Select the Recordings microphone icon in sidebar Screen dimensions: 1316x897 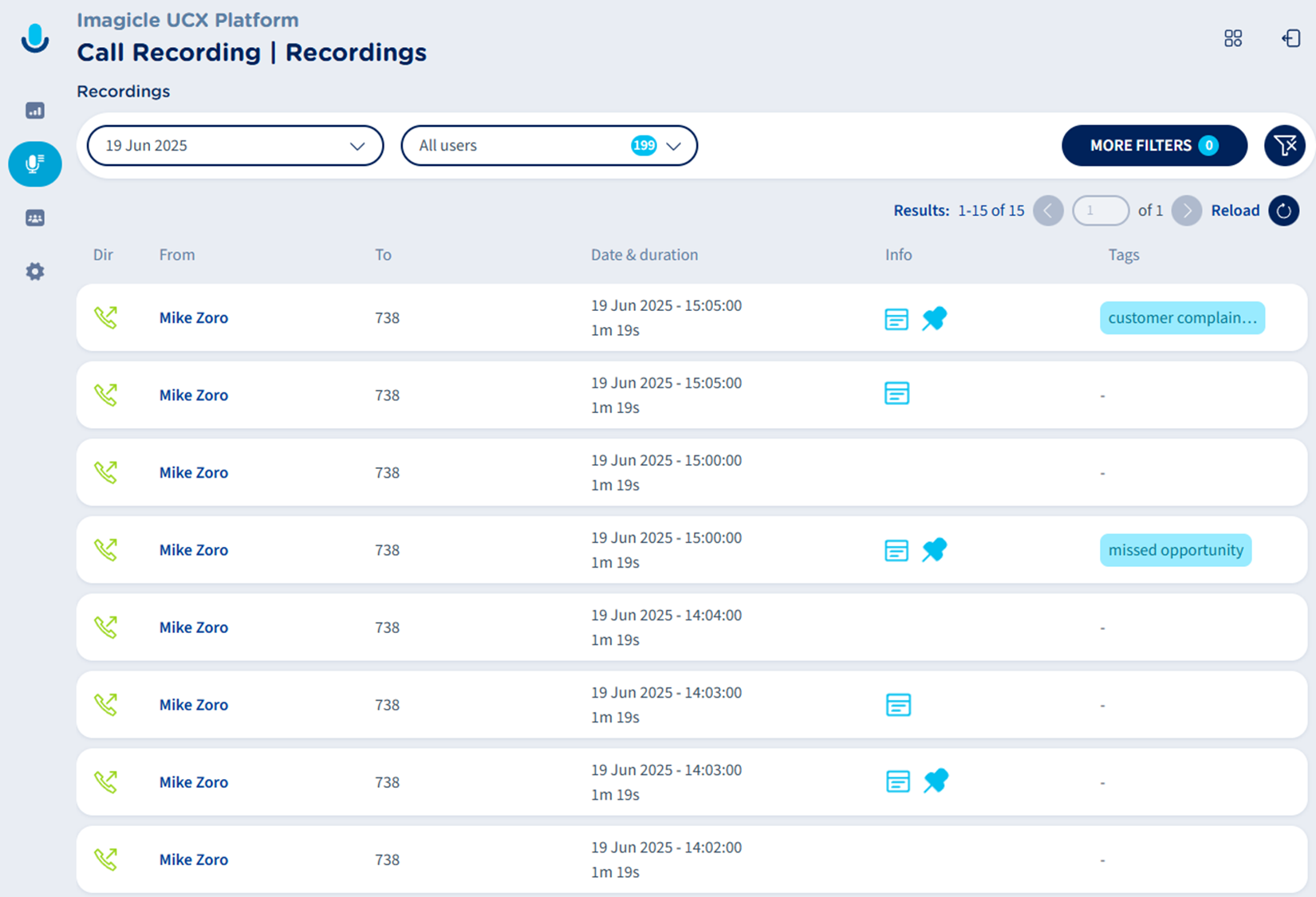[35, 164]
